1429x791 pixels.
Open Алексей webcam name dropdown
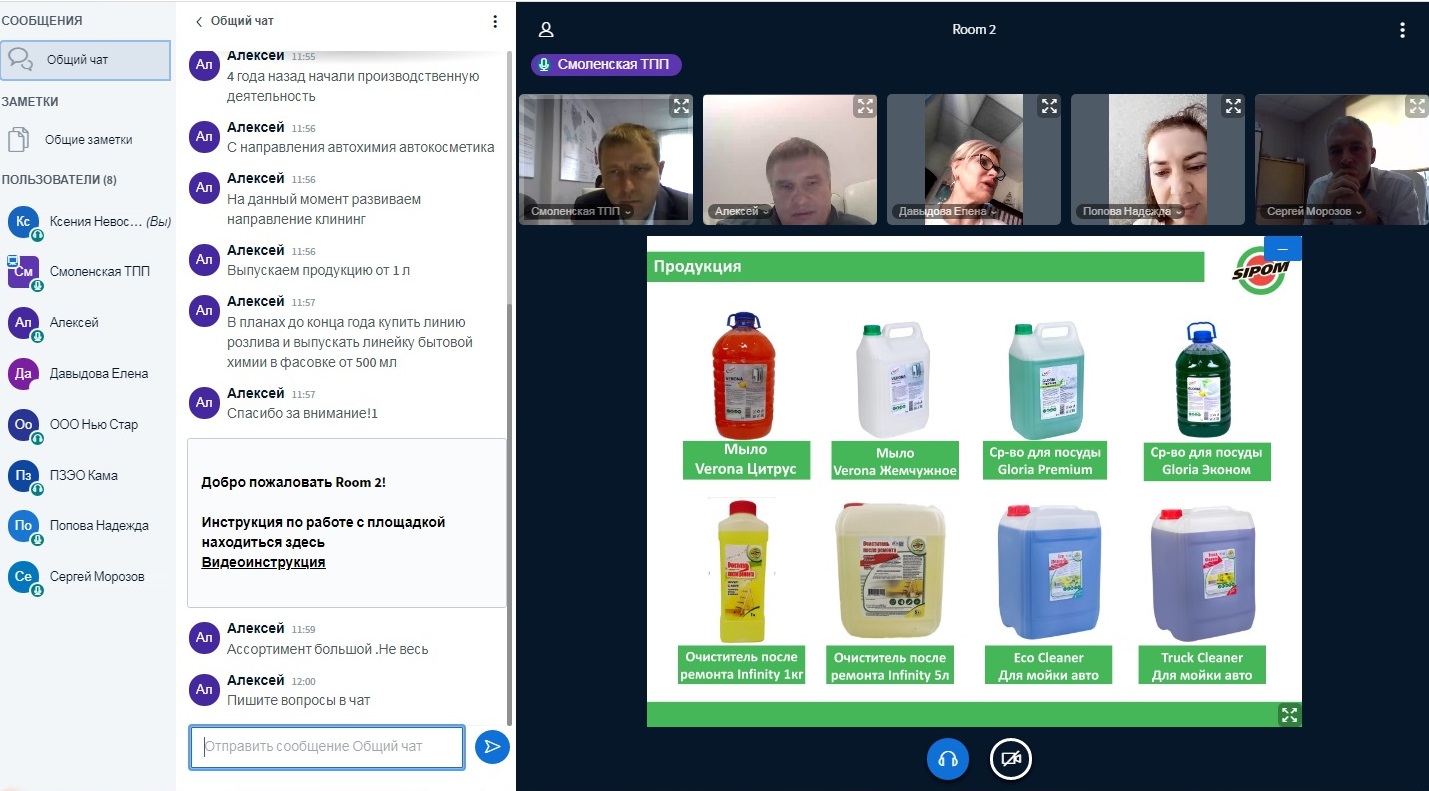click(x=741, y=212)
